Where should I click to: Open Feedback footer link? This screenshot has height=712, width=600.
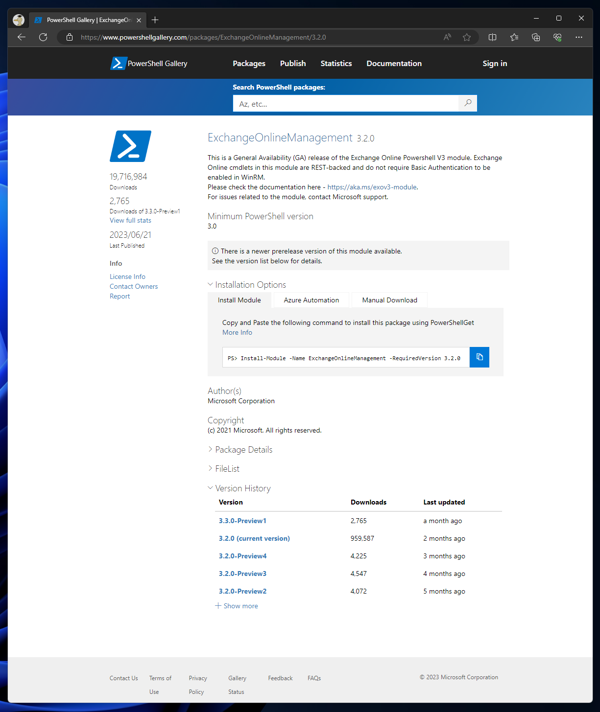(x=280, y=678)
